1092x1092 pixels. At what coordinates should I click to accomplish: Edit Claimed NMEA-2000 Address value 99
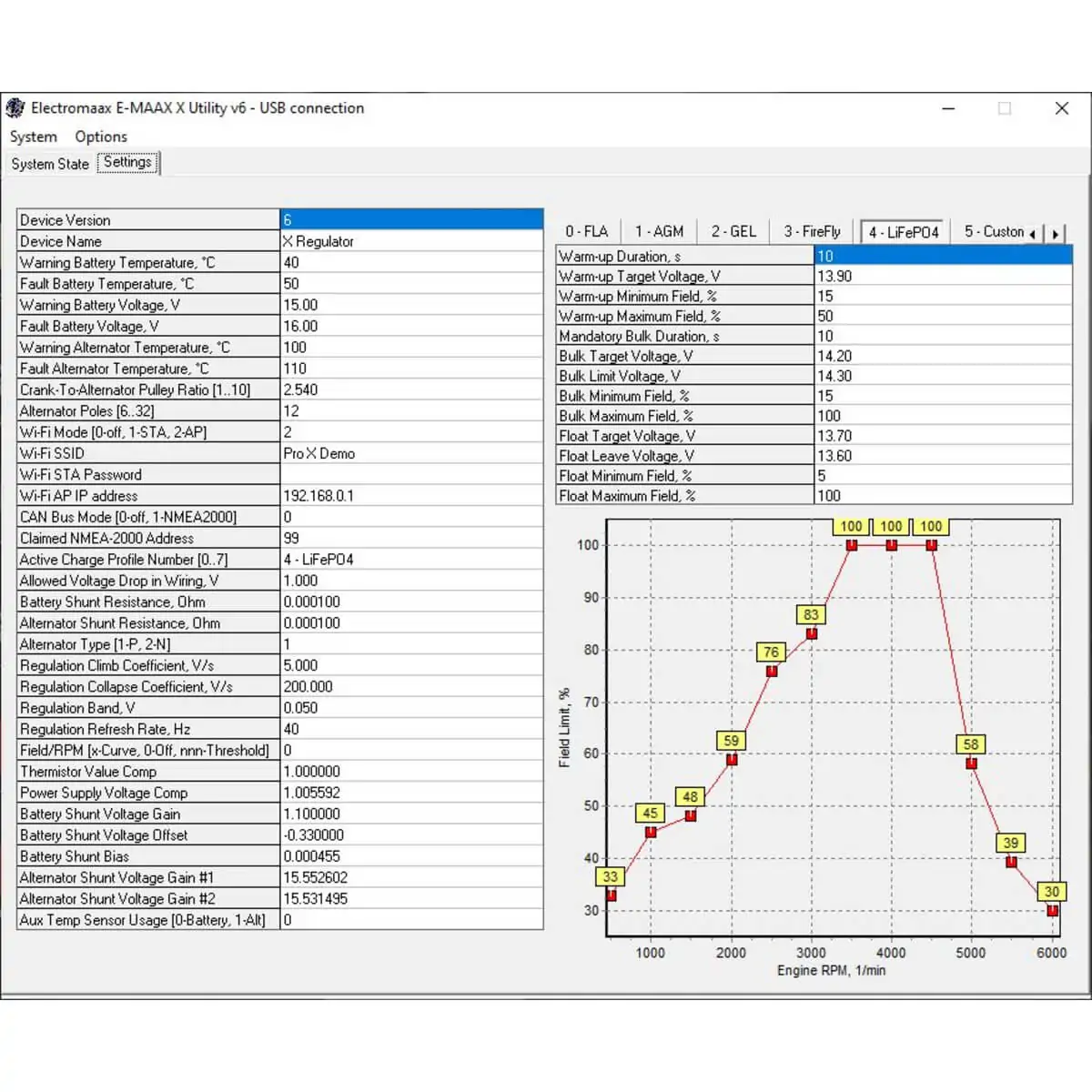click(411, 538)
